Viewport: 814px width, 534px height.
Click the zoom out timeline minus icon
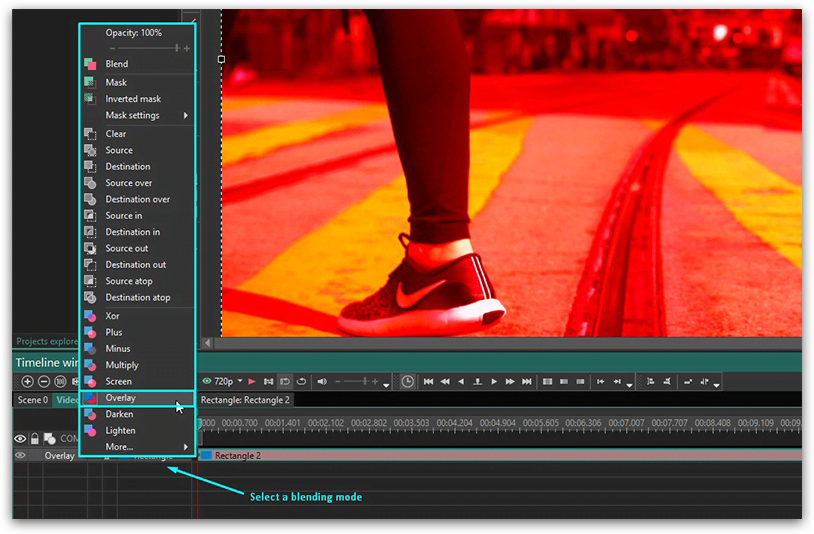tap(44, 382)
